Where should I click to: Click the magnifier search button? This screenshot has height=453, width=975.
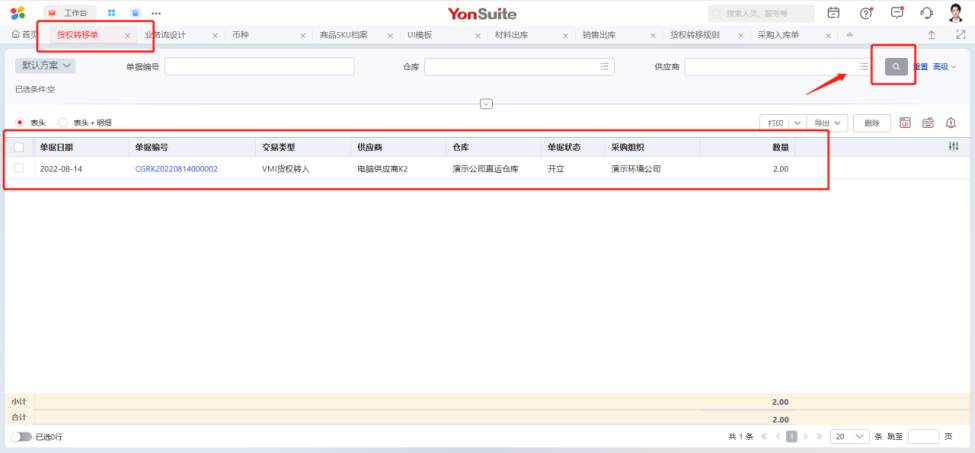897,67
